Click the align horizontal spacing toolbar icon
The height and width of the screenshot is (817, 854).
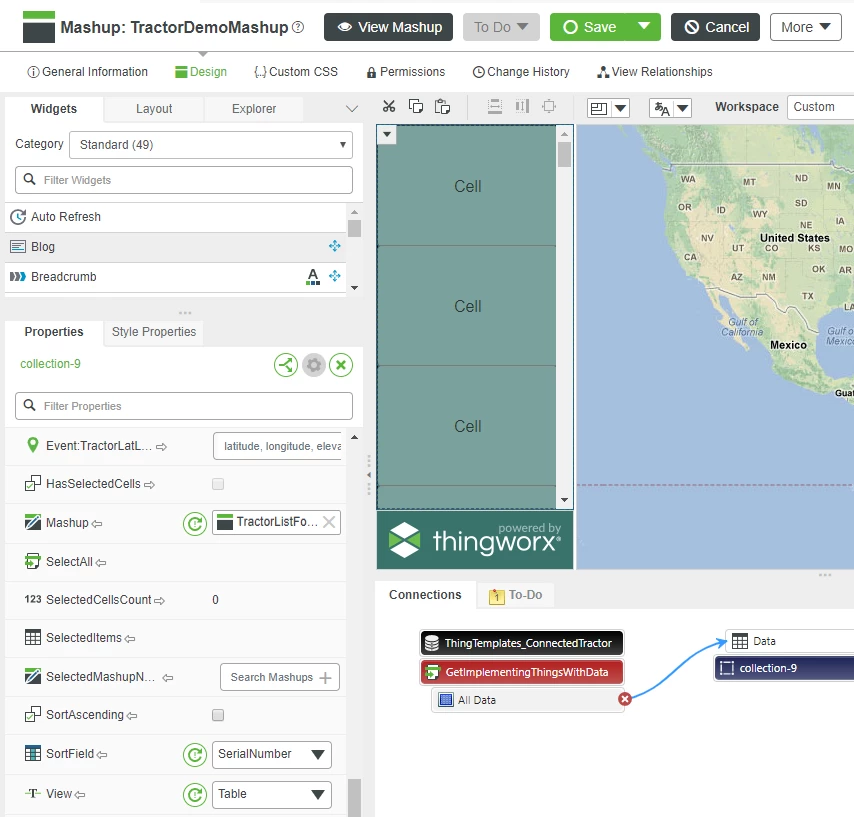coord(522,106)
